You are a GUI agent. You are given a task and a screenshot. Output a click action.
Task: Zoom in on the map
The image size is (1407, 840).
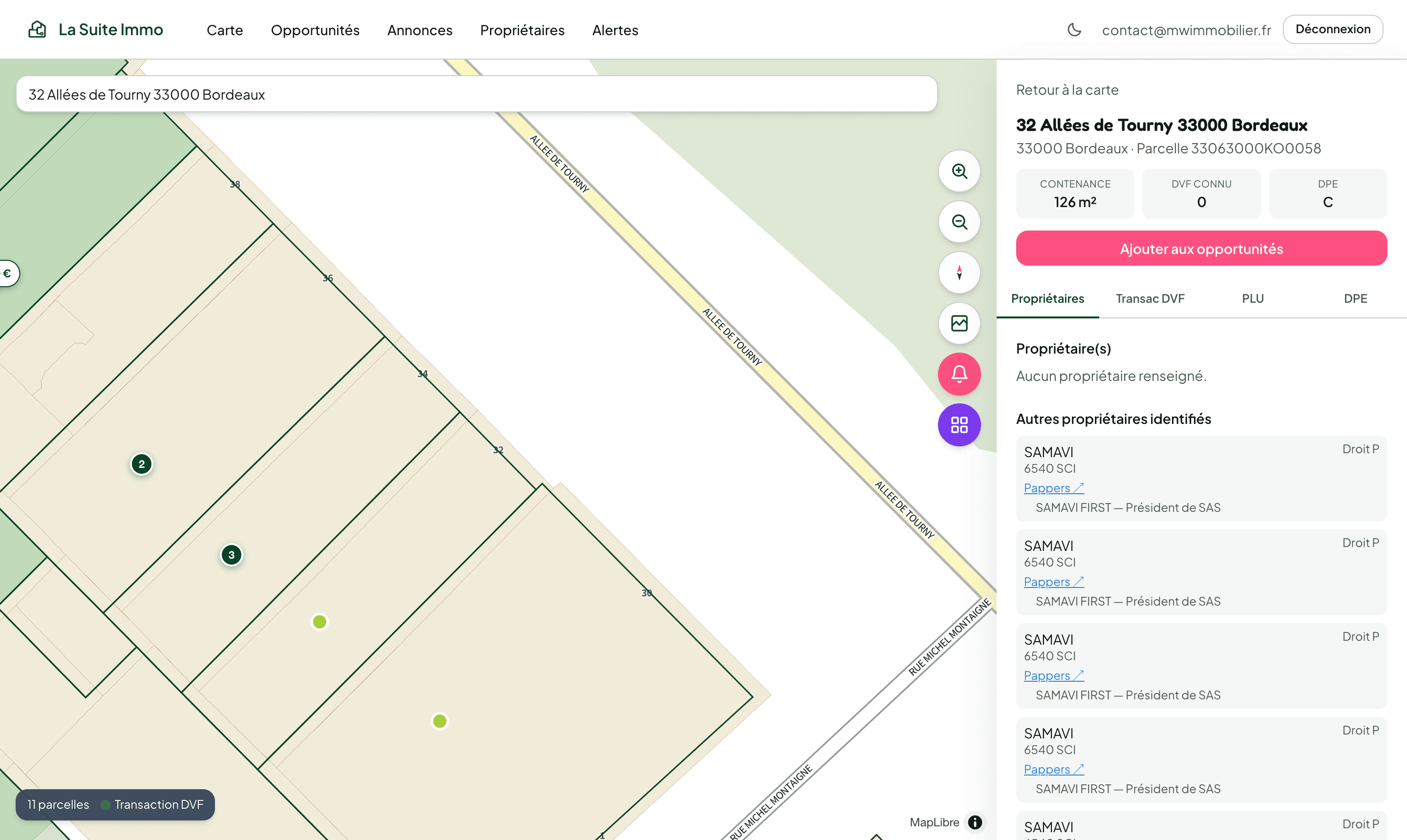pos(959,171)
